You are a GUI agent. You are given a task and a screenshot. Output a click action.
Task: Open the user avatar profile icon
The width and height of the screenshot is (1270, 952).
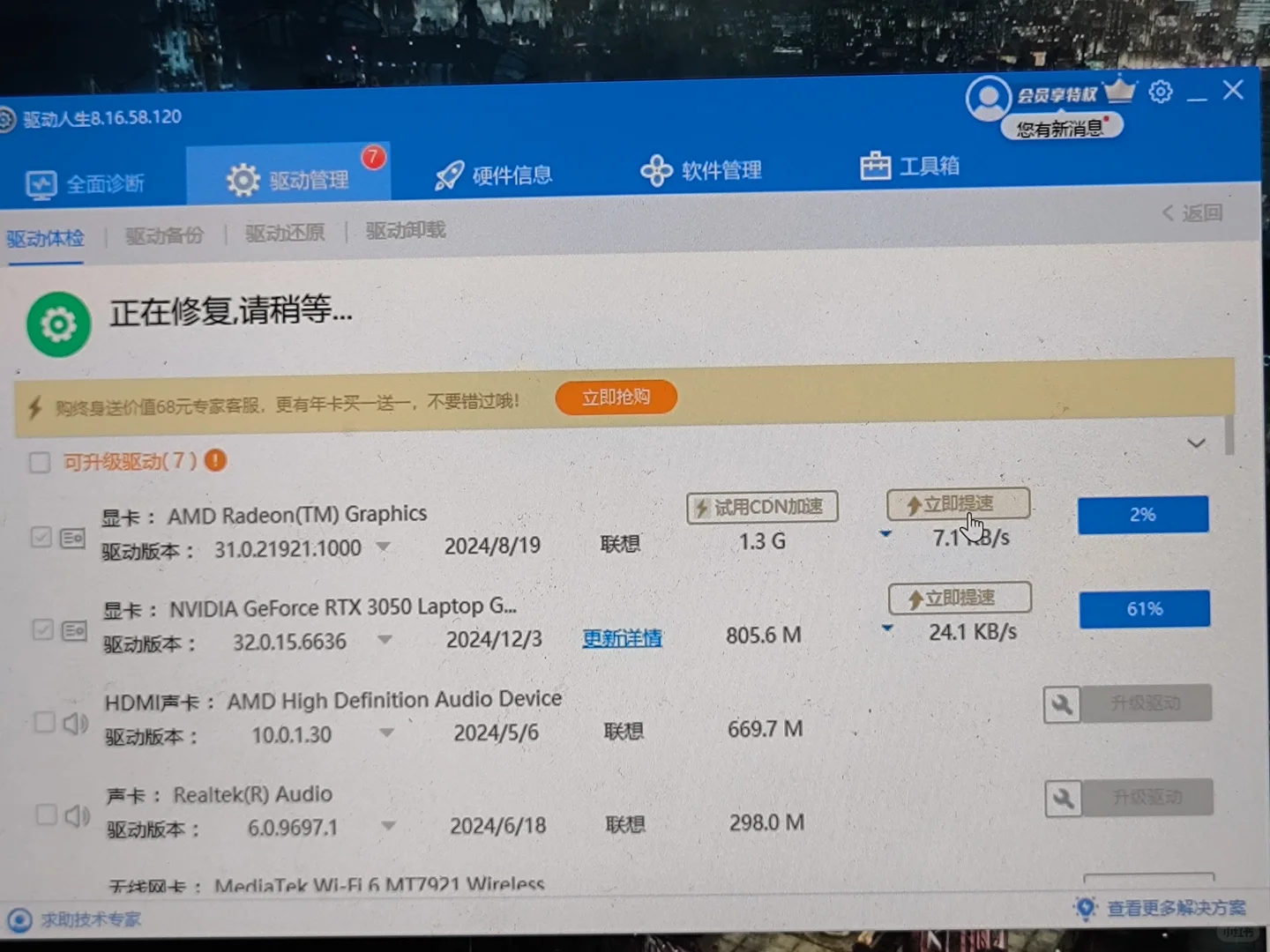988,97
